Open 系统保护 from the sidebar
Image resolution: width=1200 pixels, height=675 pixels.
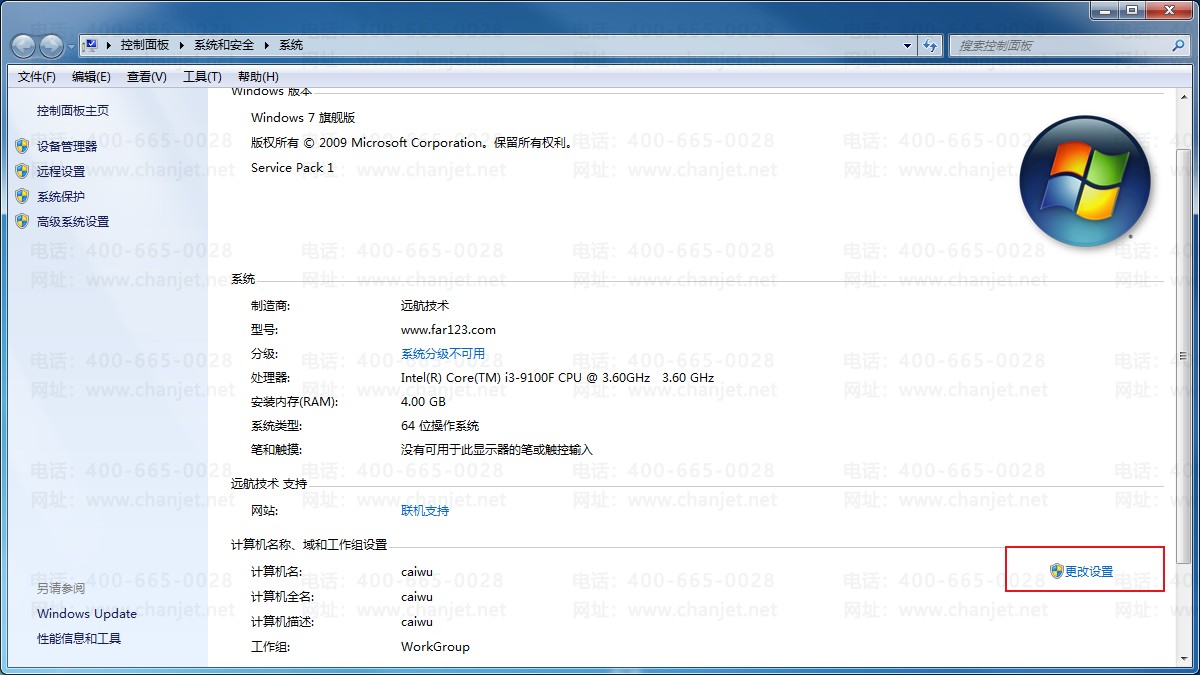[61, 196]
